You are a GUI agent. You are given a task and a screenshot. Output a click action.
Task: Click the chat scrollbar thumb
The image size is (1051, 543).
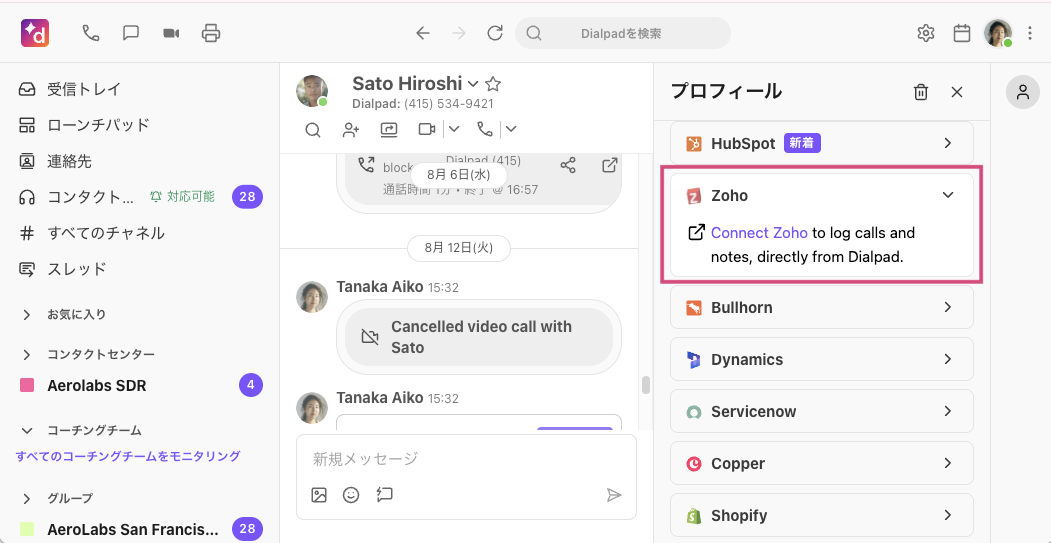coord(646,385)
